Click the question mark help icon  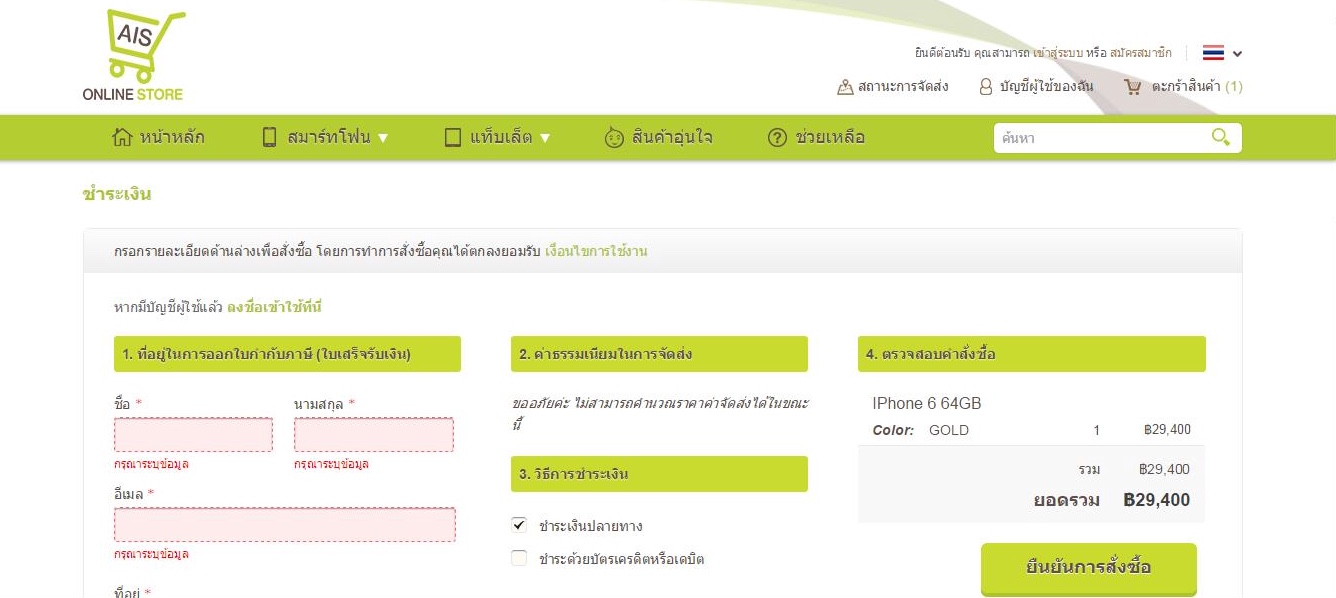pyautogui.click(x=777, y=138)
